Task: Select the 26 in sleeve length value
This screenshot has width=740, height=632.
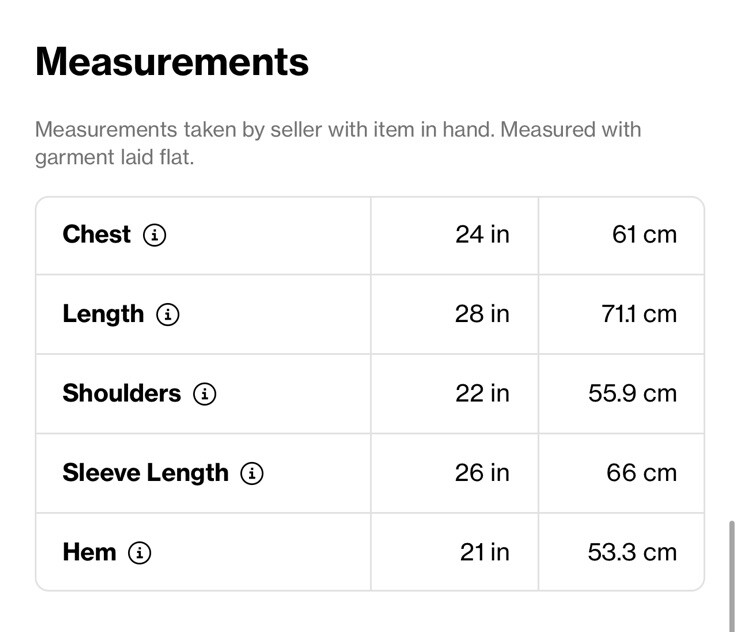Action: point(482,472)
